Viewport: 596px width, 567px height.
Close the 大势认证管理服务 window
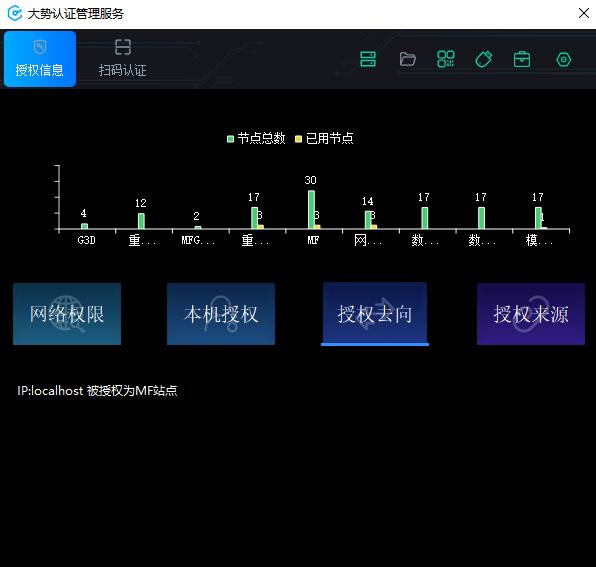(x=584, y=13)
